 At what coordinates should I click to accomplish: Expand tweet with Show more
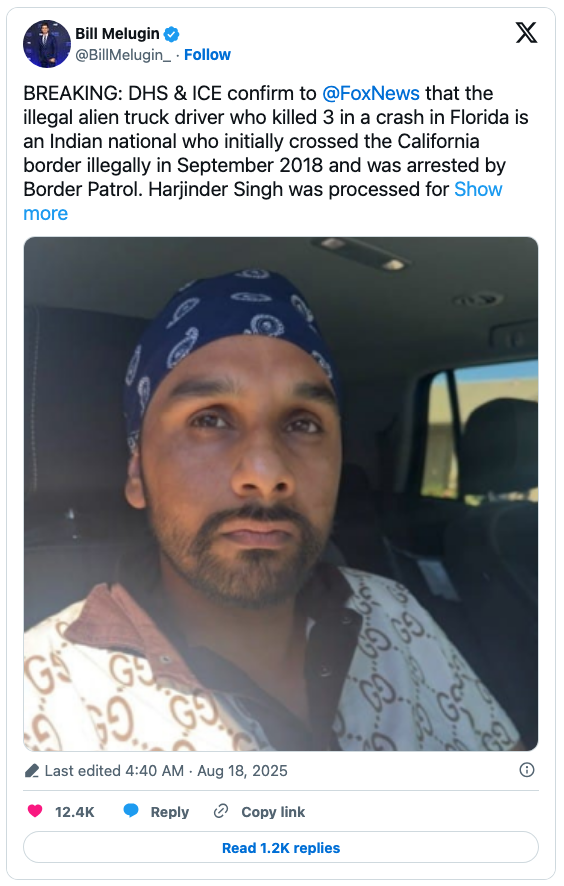pos(45,213)
